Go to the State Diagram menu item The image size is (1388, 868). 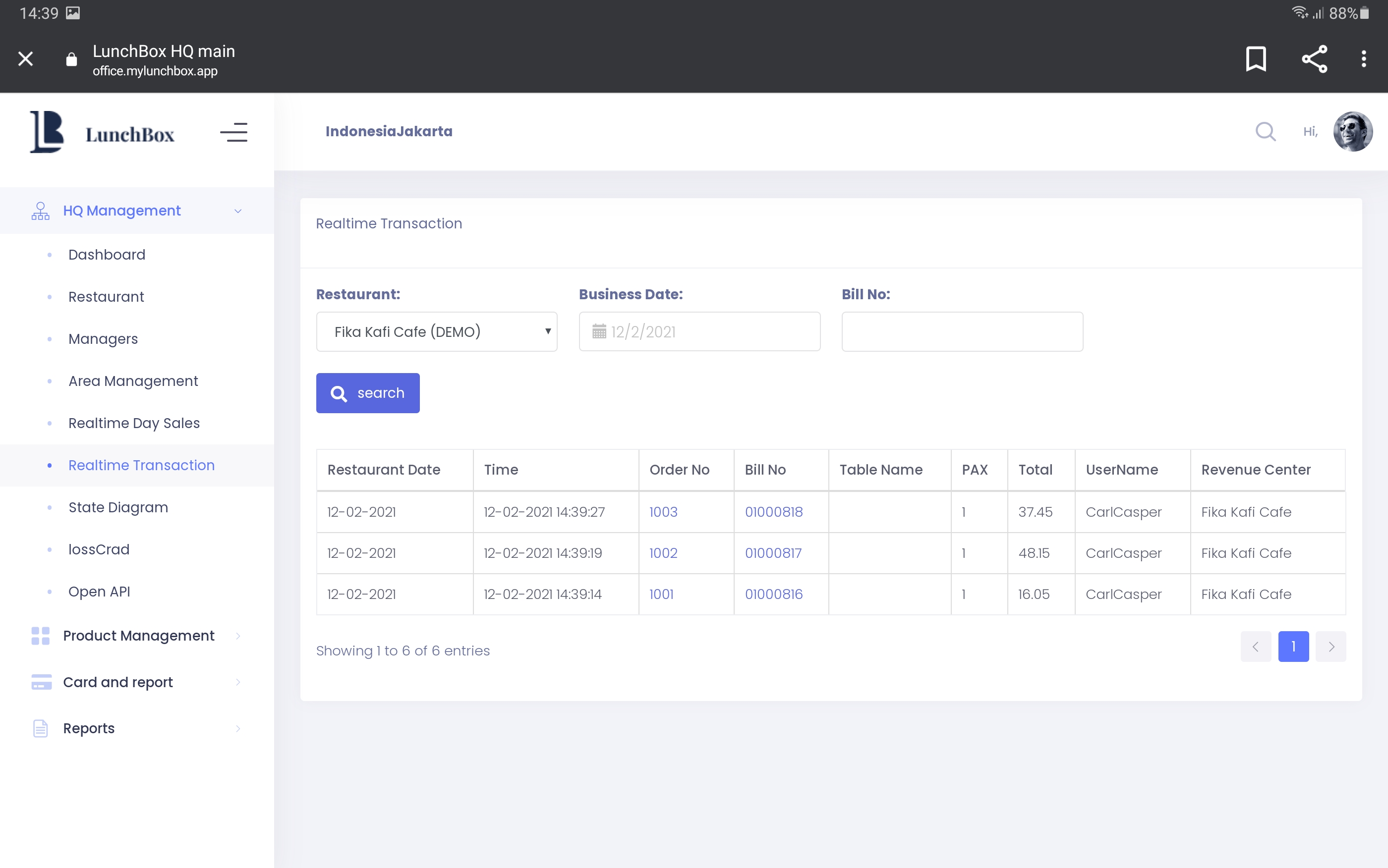tap(117, 507)
